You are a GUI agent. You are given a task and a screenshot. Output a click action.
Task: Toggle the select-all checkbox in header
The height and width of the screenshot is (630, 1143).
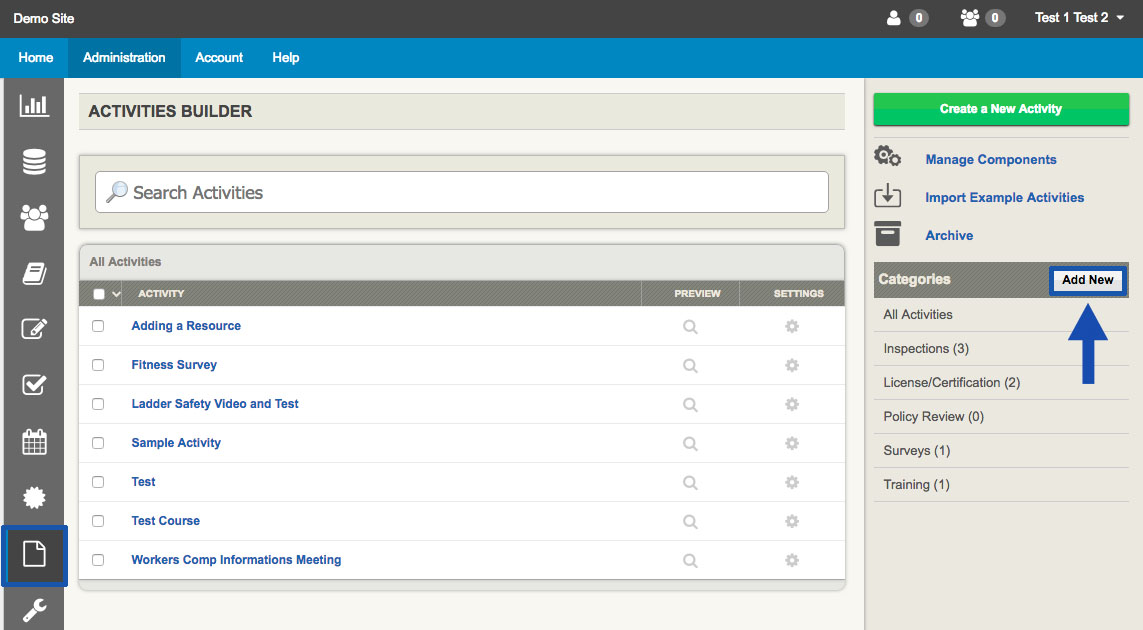coord(98,294)
